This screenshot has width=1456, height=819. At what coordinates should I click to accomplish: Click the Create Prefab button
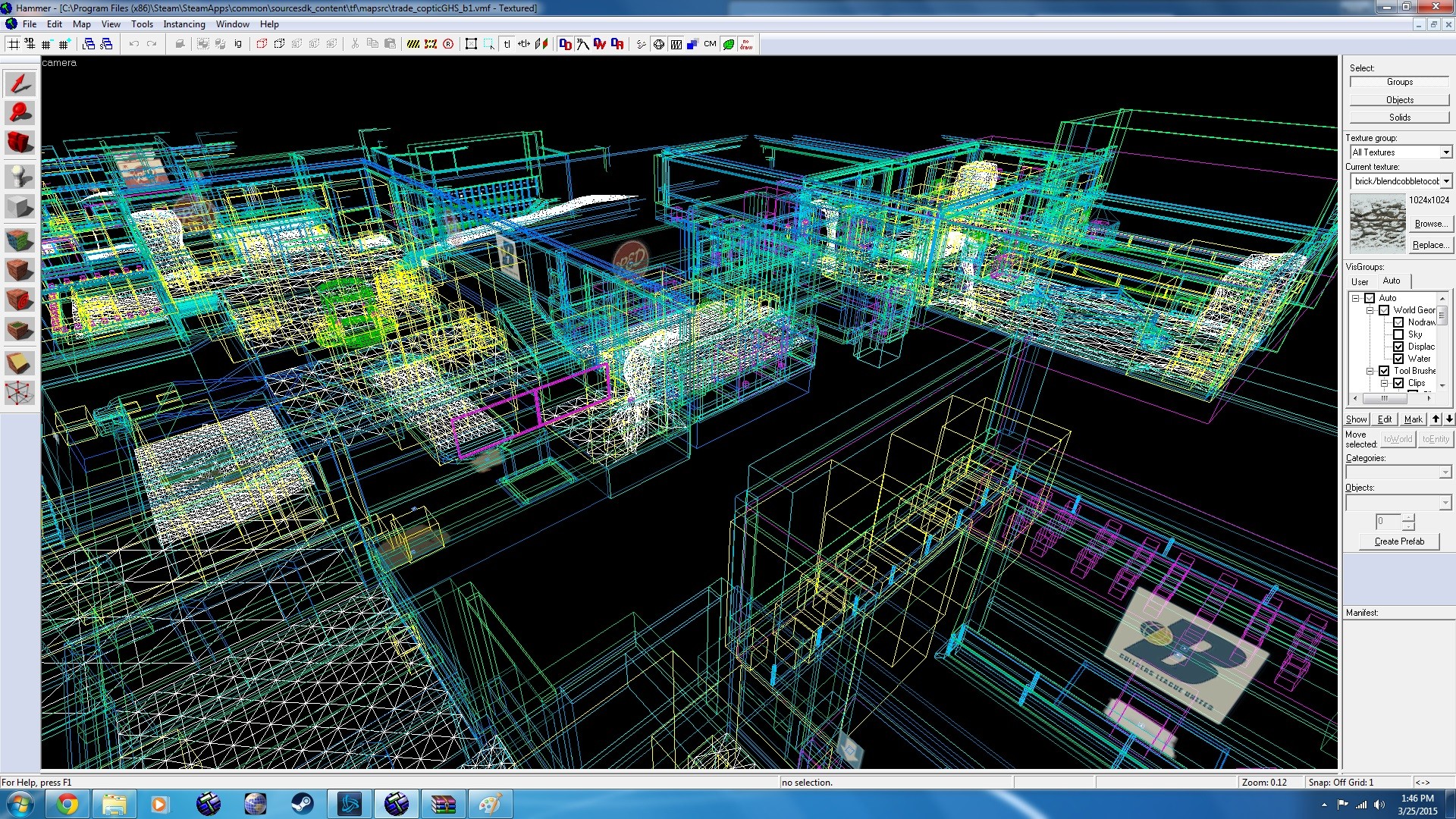(1399, 541)
